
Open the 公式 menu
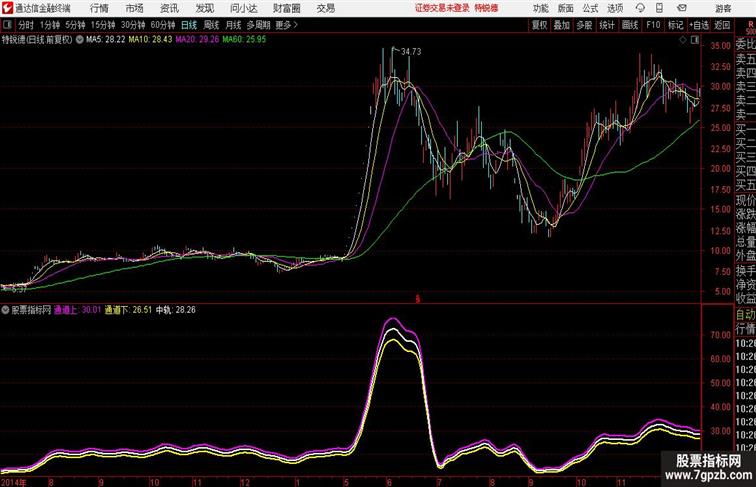pyautogui.click(x=590, y=8)
